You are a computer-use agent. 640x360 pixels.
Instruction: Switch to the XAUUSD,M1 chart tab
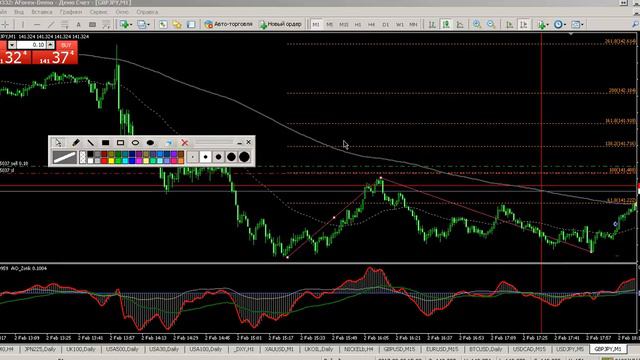tap(279, 349)
